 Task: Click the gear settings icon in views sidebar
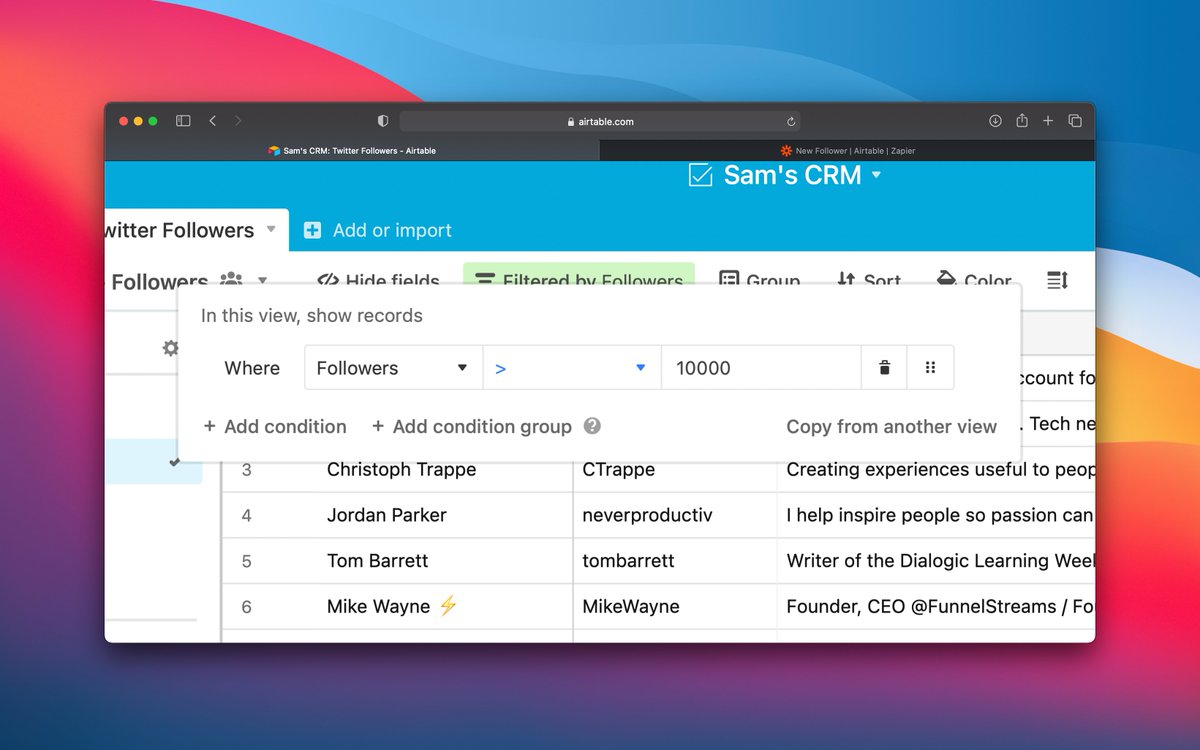(171, 348)
